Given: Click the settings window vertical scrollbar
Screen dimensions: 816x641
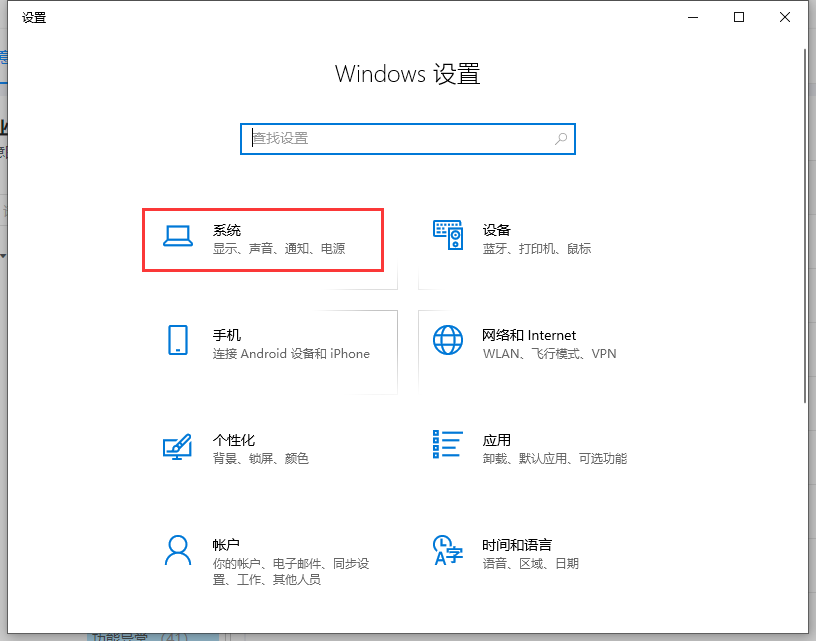Looking at the screenshot, I should pyautogui.click(x=806, y=224).
